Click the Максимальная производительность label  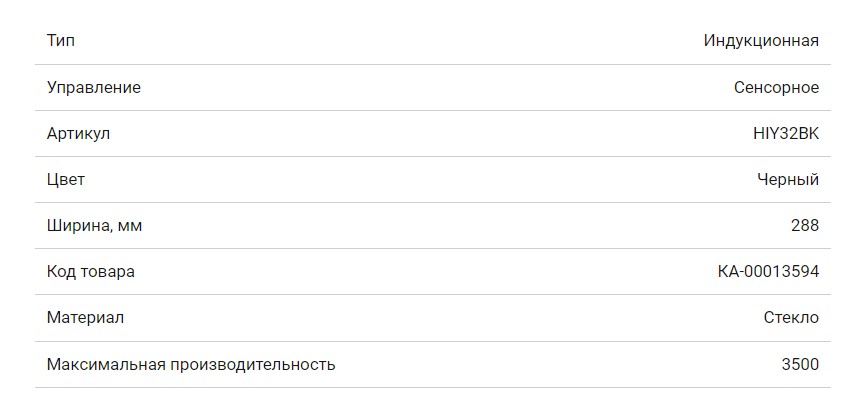click(x=191, y=365)
